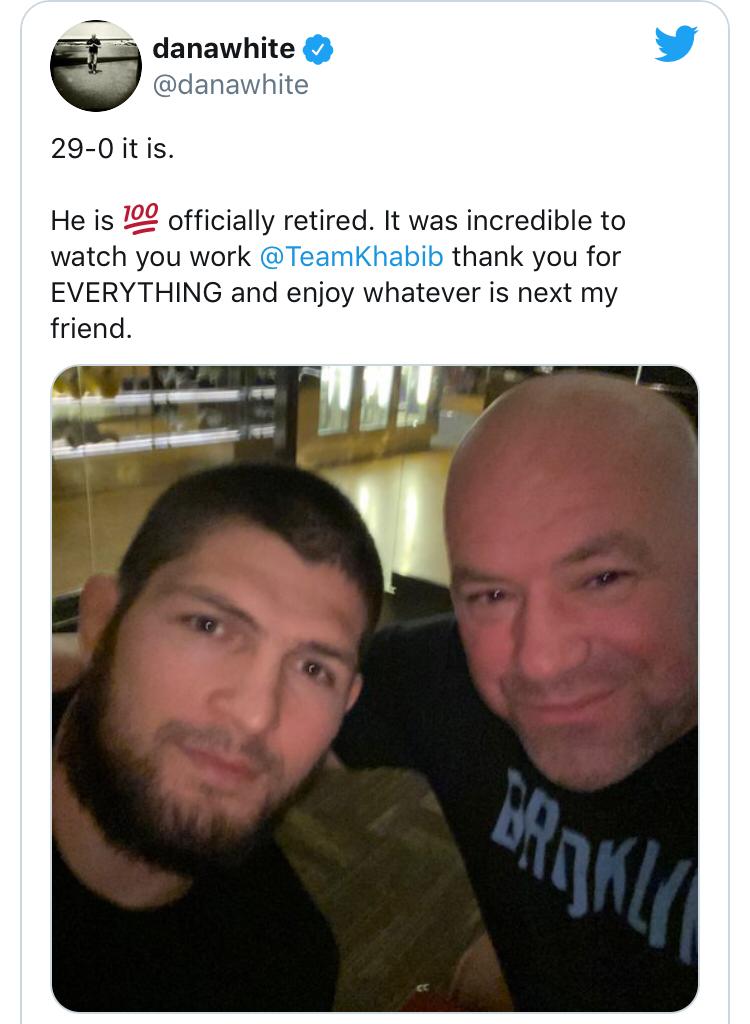Open the danawhite profile avatar
The width and height of the screenshot is (750, 1024).
point(96,65)
